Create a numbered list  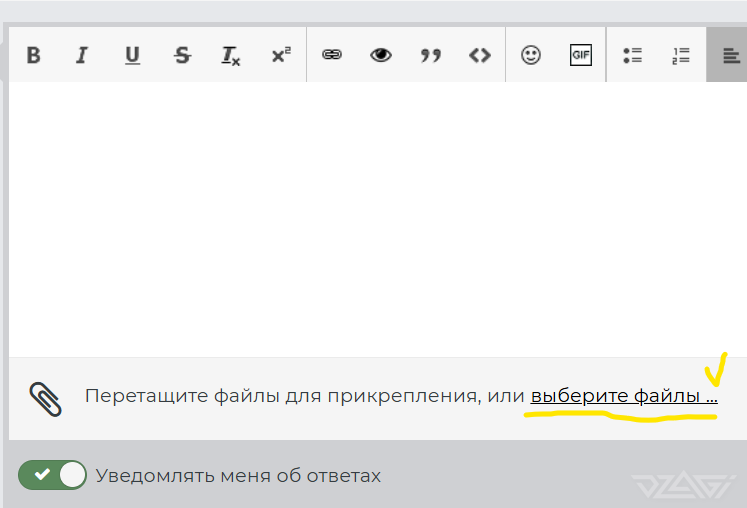pos(682,55)
